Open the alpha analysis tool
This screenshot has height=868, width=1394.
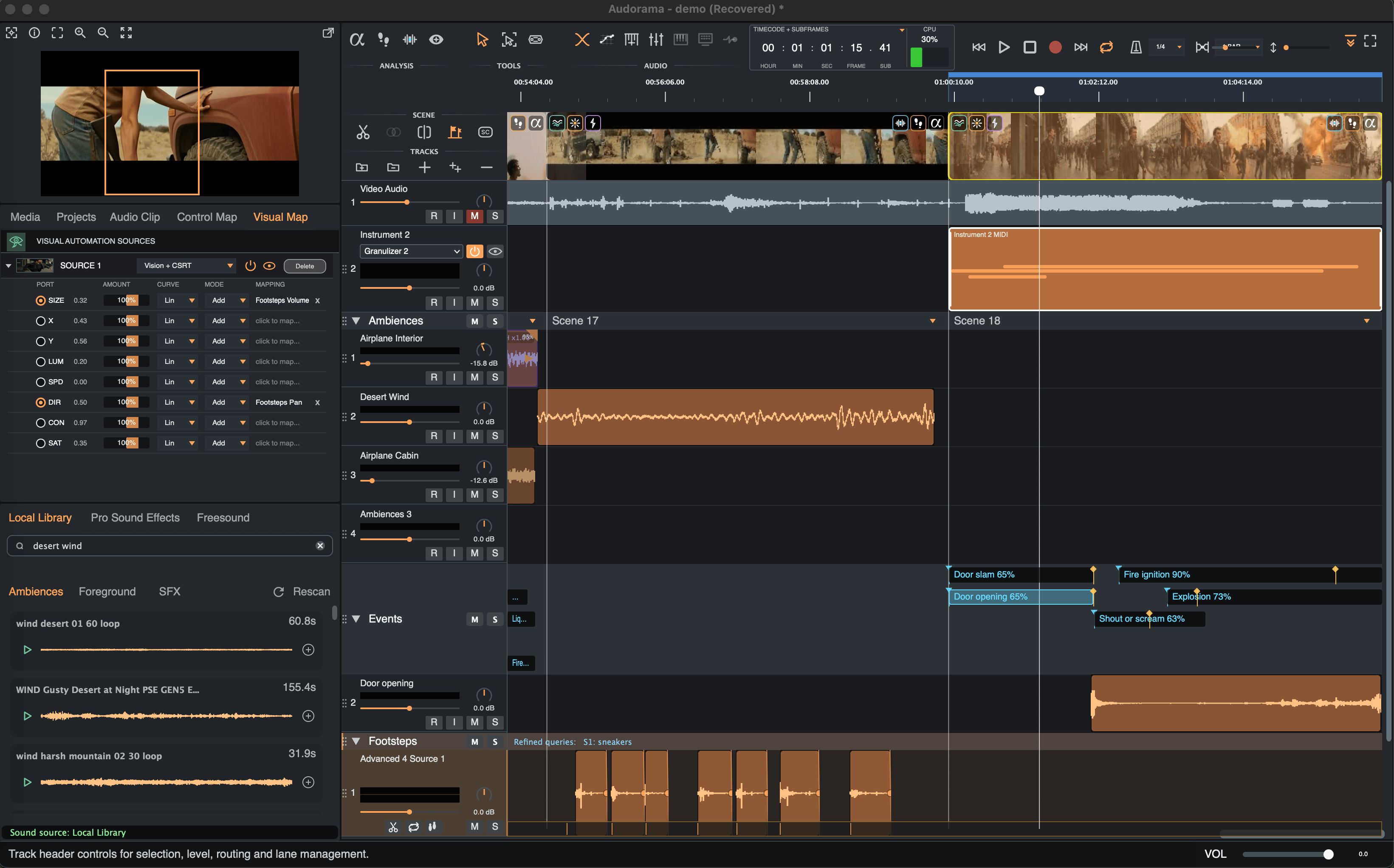point(356,39)
